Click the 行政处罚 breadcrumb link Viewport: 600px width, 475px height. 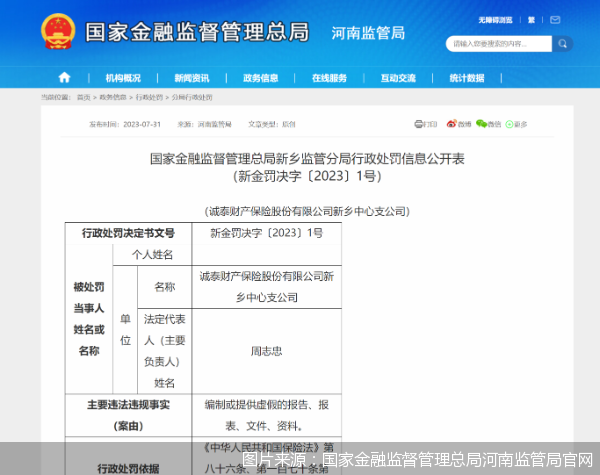click(x=149, y=97)
